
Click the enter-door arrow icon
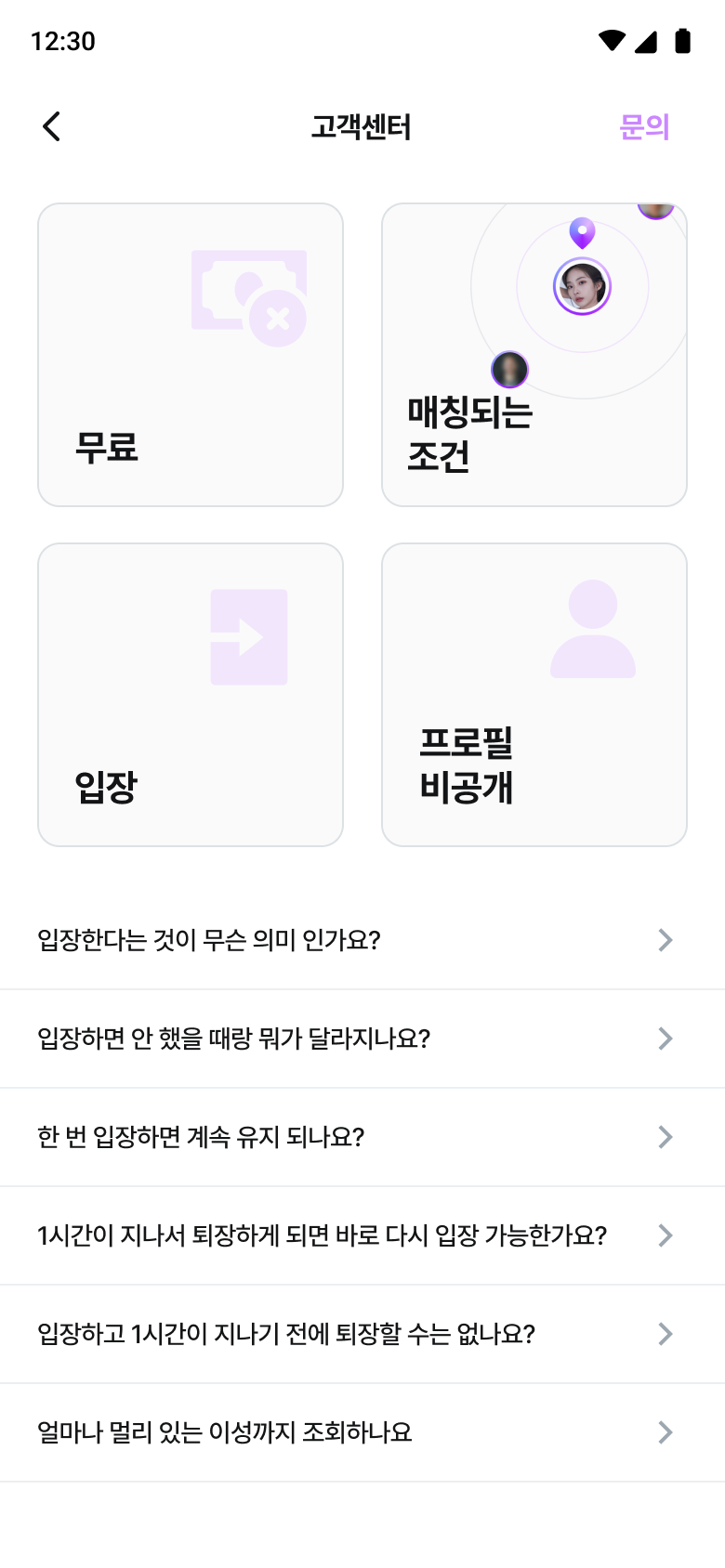click(249, 637)
